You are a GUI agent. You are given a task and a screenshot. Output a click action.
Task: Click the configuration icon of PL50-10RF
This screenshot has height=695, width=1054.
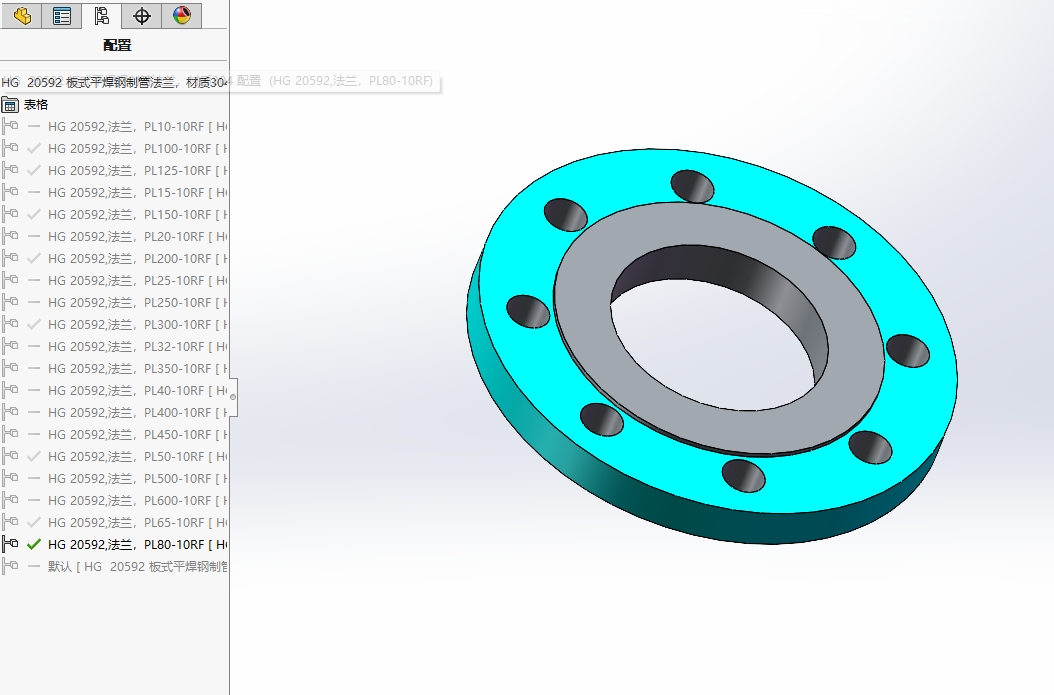[10, 456]
